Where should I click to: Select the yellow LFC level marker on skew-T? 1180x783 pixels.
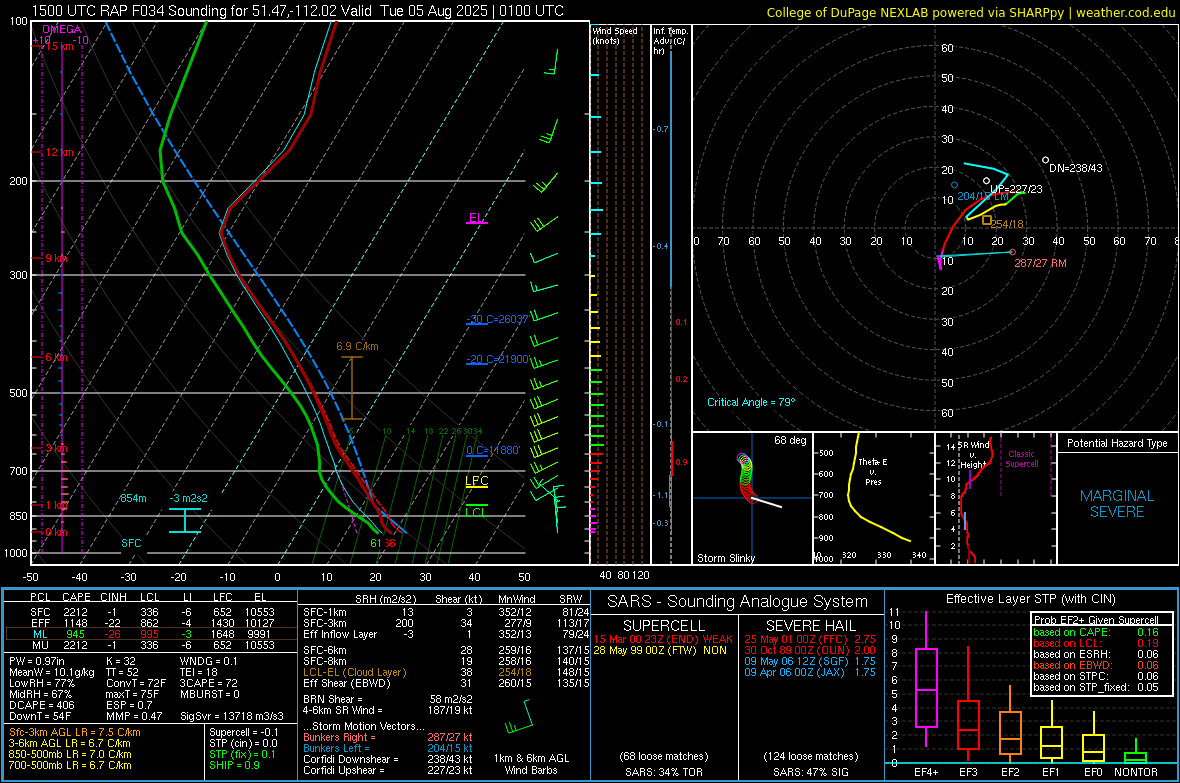click(476, 481)
